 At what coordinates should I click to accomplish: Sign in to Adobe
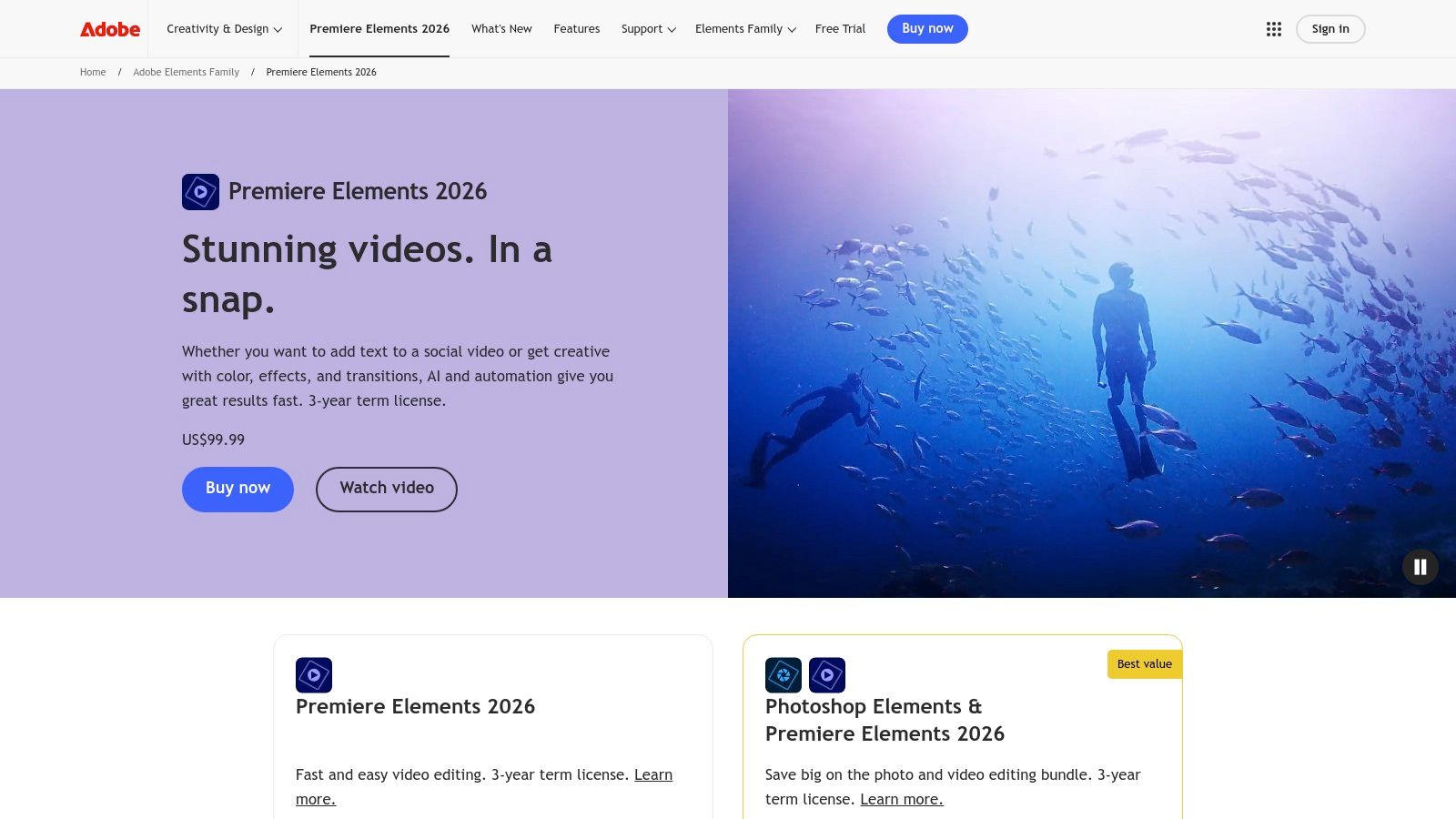tap(1330, 28)
